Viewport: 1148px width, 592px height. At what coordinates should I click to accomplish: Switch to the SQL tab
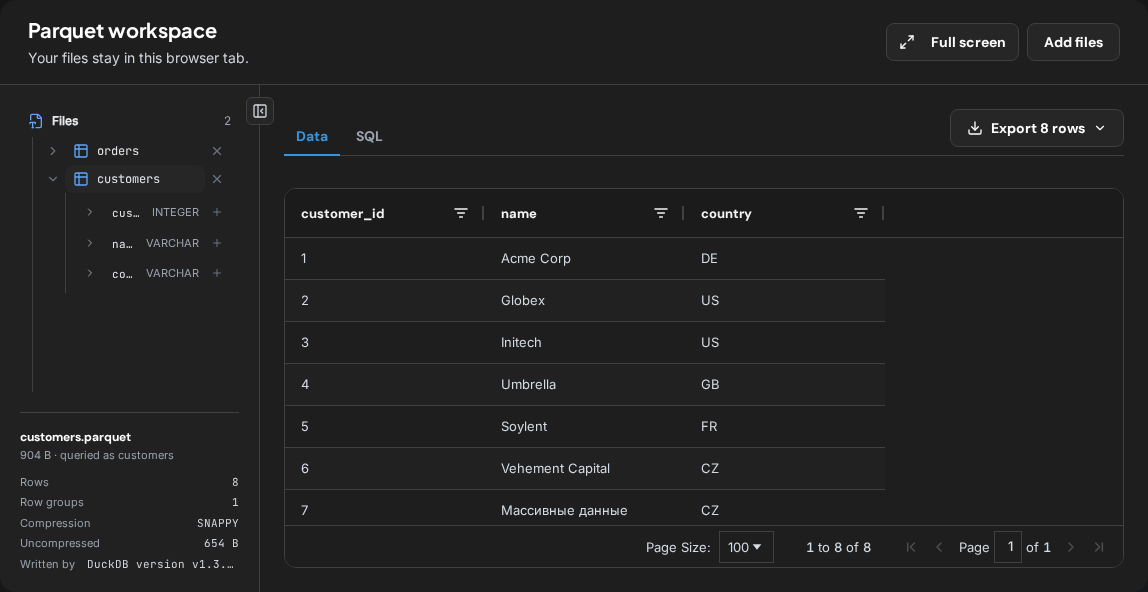click(369, 136)
